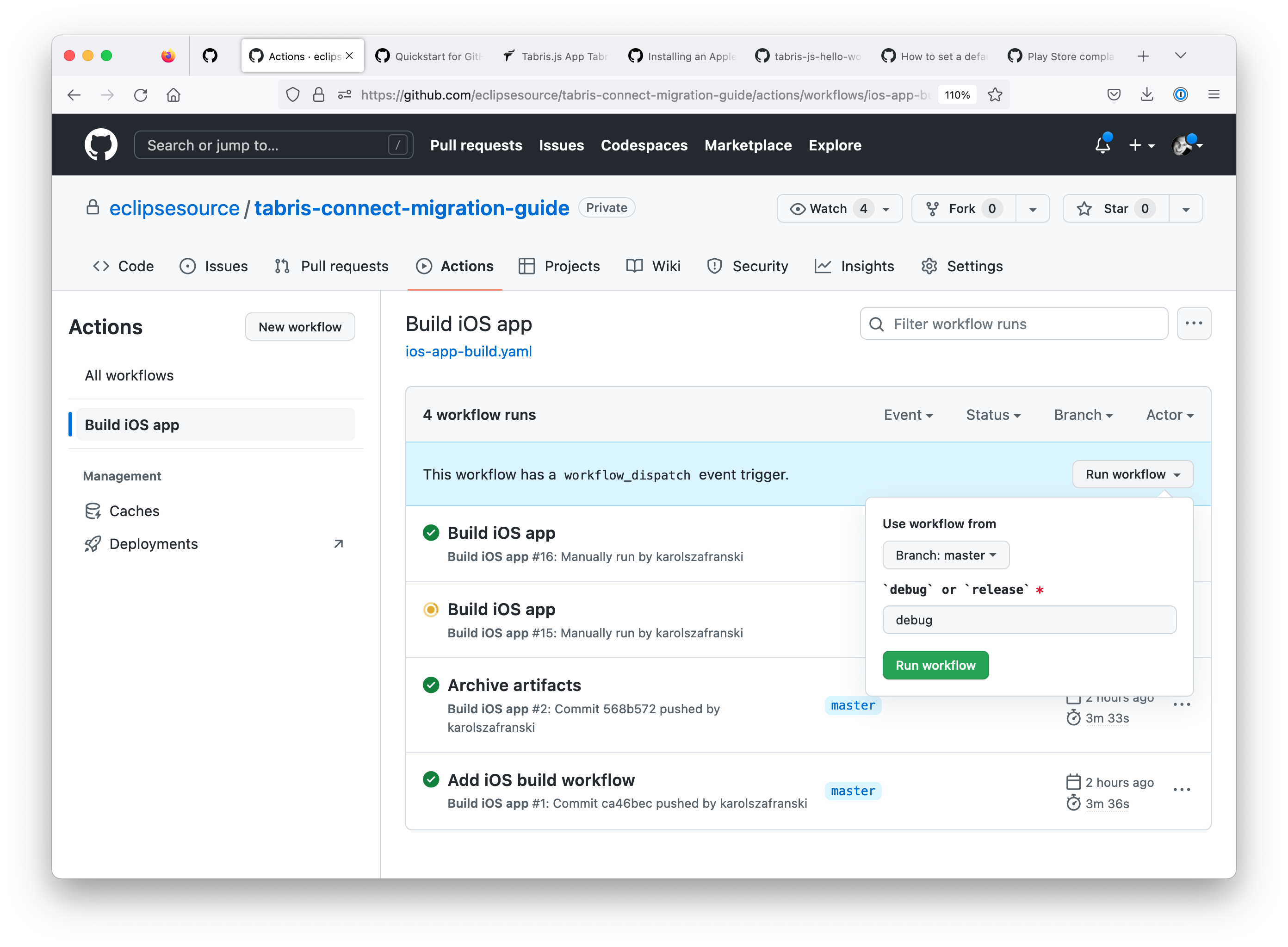Open the Actor filter dropdown
This screenshot has height=947, width=1288.
(x=1170, y=415)
